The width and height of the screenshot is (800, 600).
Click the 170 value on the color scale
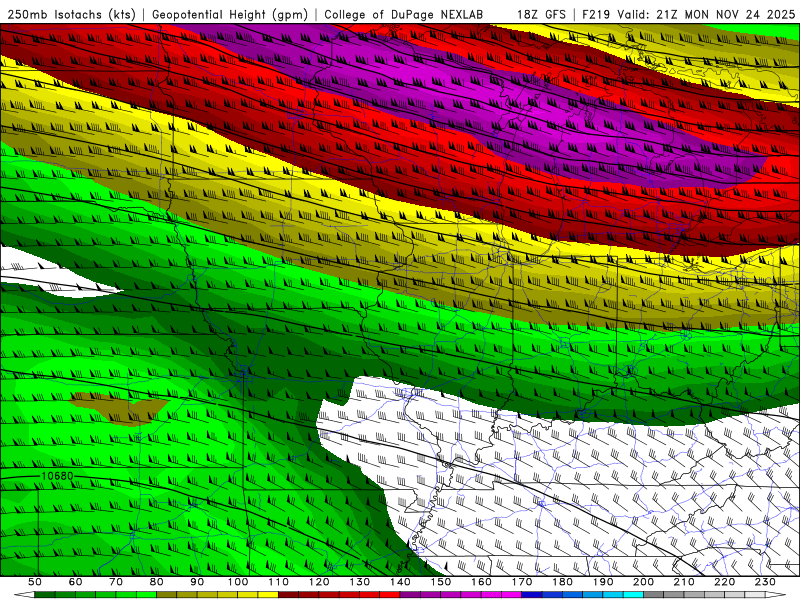522,582
